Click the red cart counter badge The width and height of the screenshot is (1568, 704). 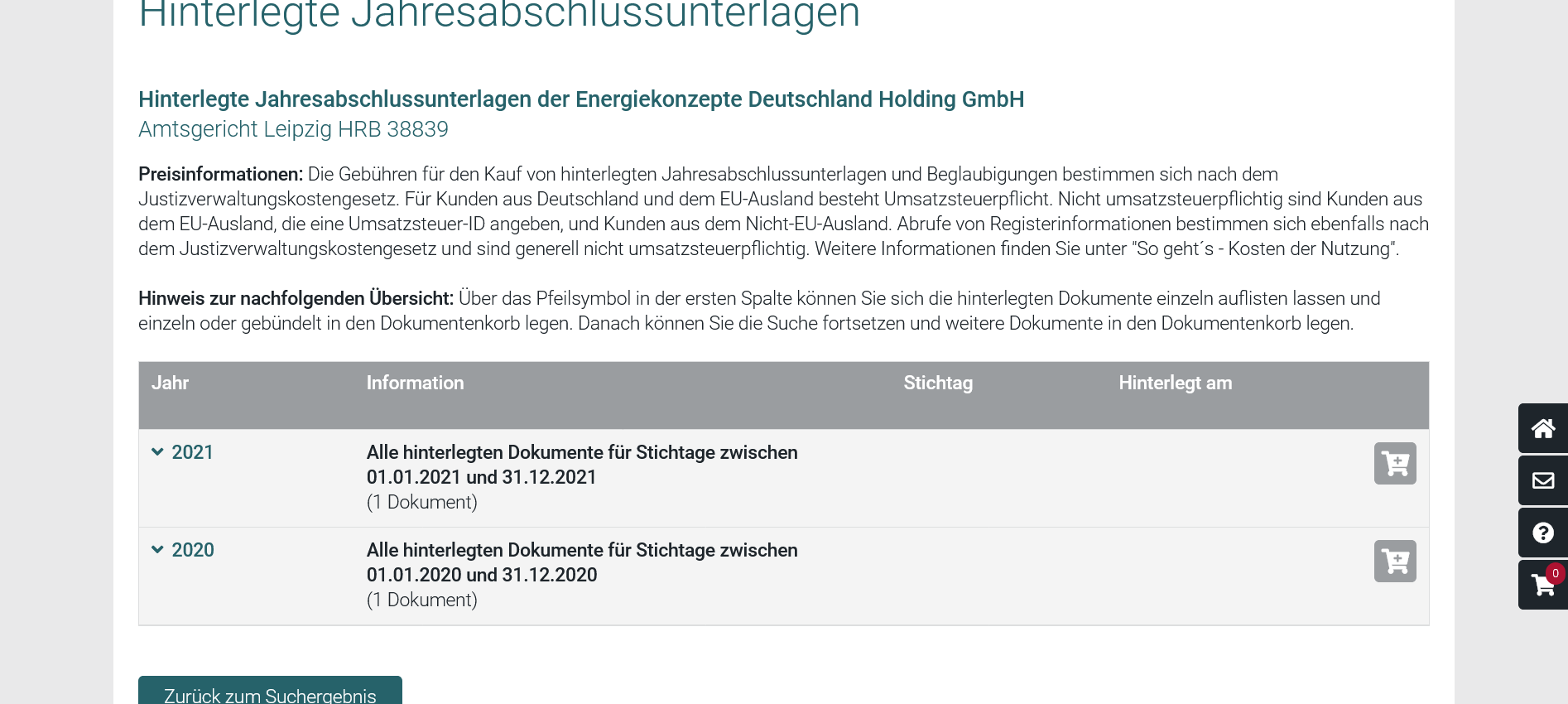pos(1555,573)
